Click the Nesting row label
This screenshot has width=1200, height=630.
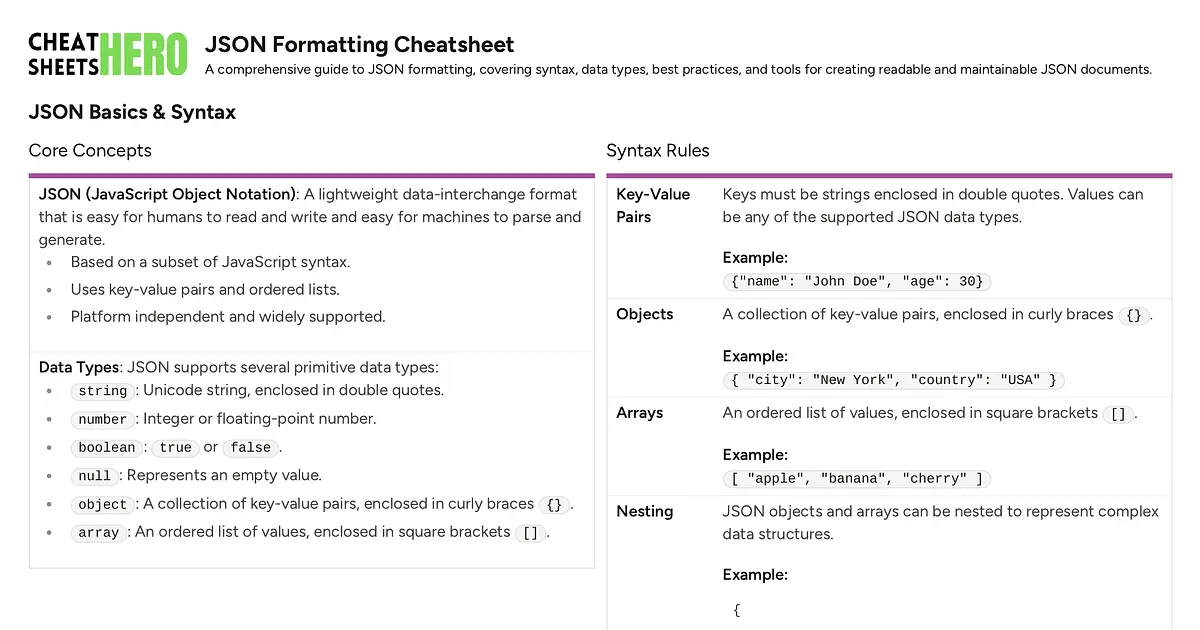[x=645, y=511]
